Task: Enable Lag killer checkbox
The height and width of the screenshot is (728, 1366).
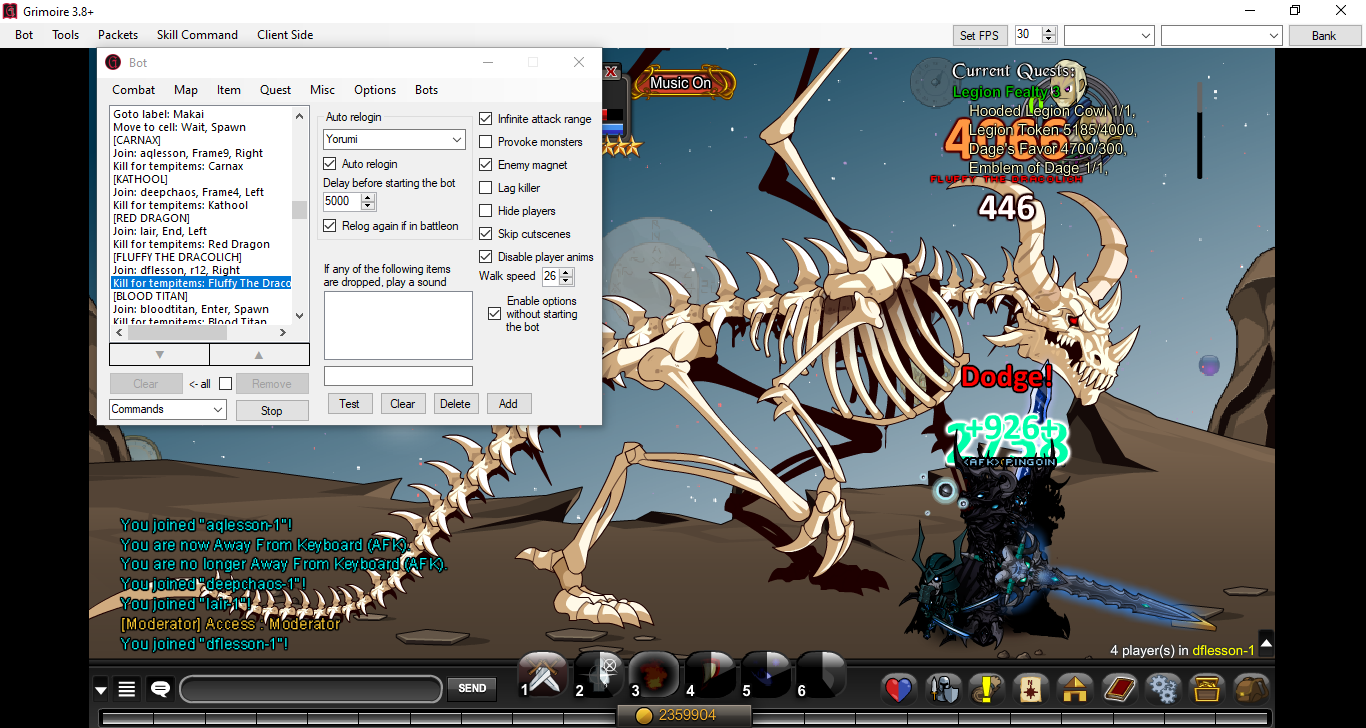Action: (486, 188)
